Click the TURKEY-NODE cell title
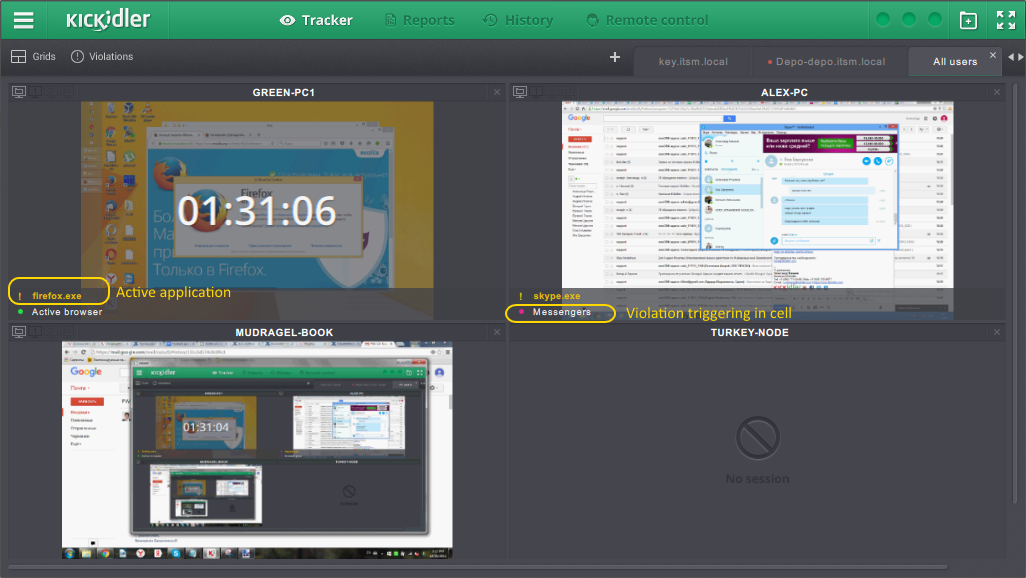Viewport: 1026px width, 578px height. click(750, 333)
